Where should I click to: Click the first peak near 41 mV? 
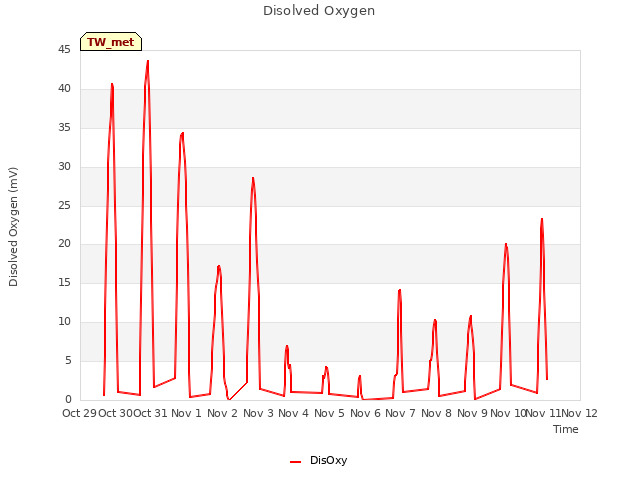click(112, 84)
